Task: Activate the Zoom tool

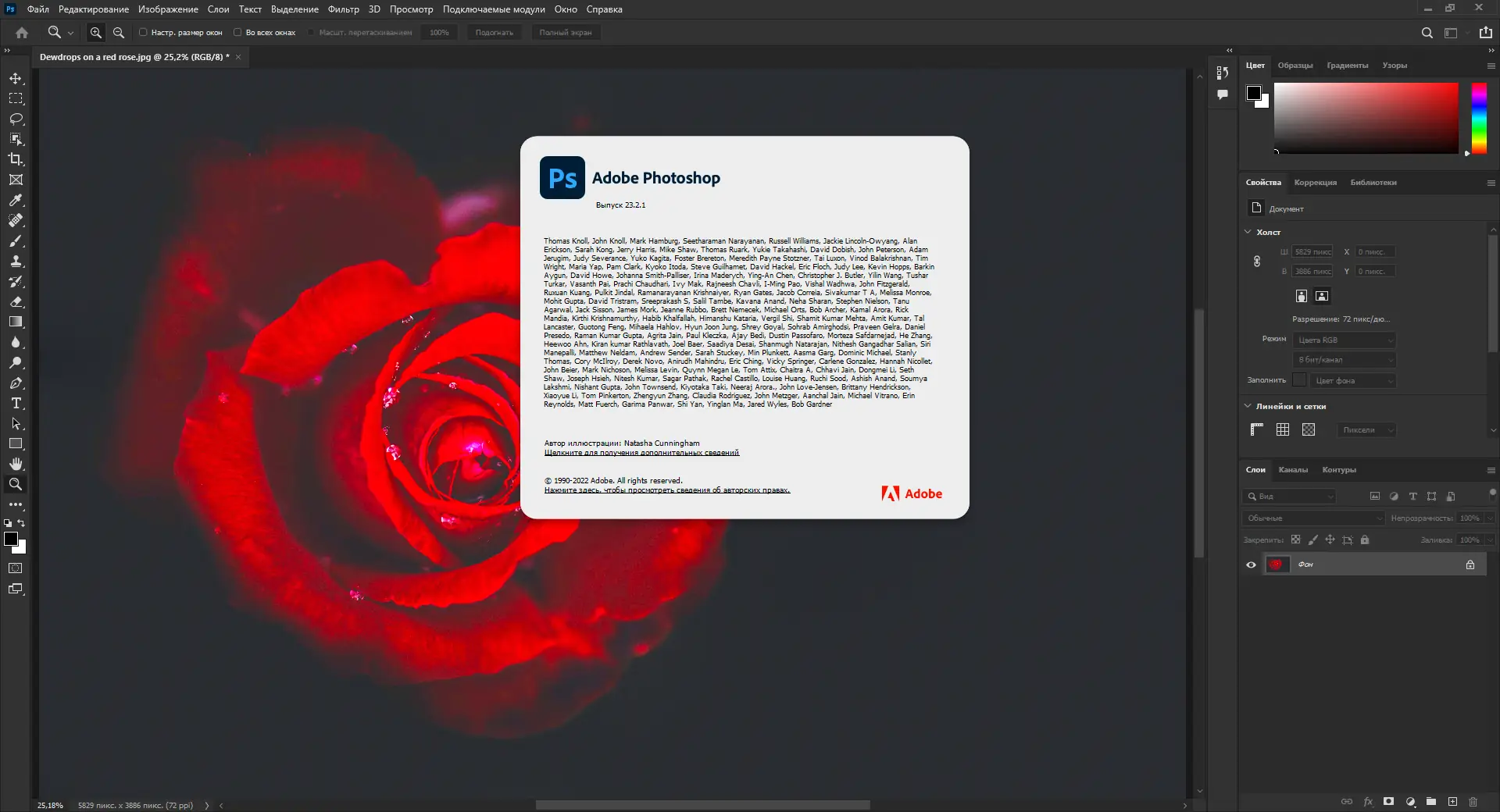Action: (16, 484)
